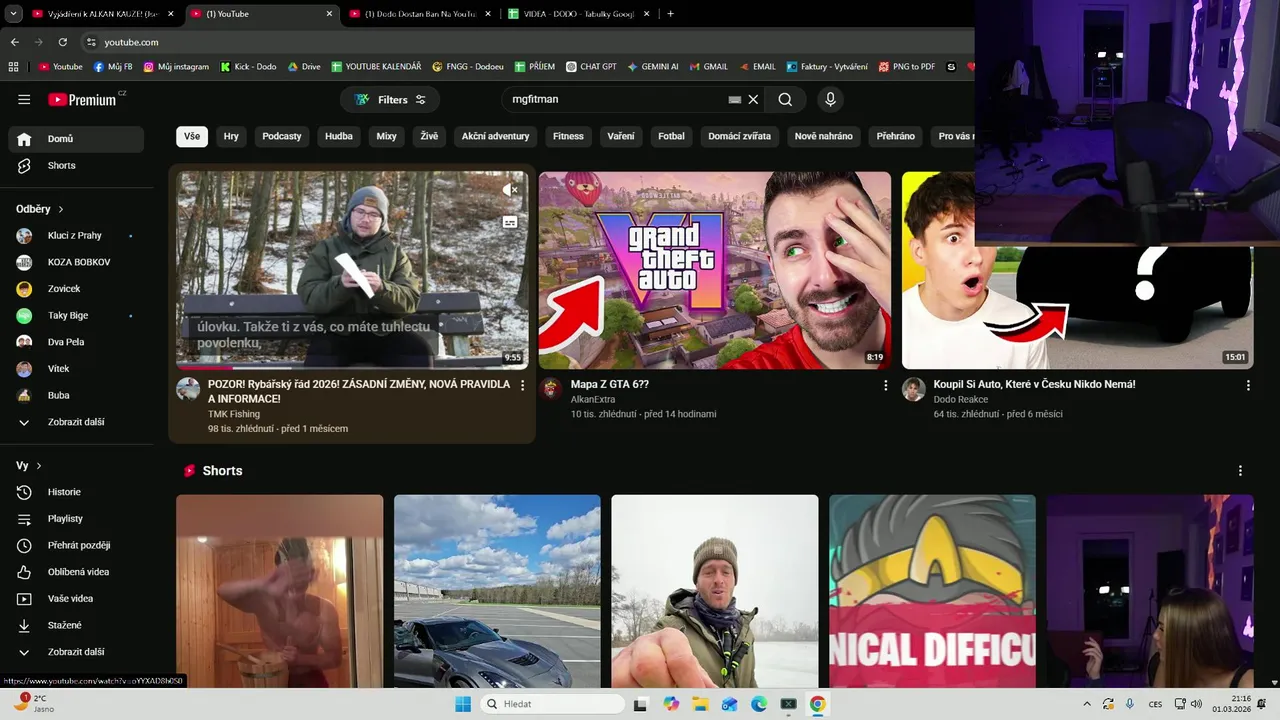Open Vaše videa in the sidebar
This screenshot has width=1280, height=720.
pyautogui.click(x=76, y=599)
